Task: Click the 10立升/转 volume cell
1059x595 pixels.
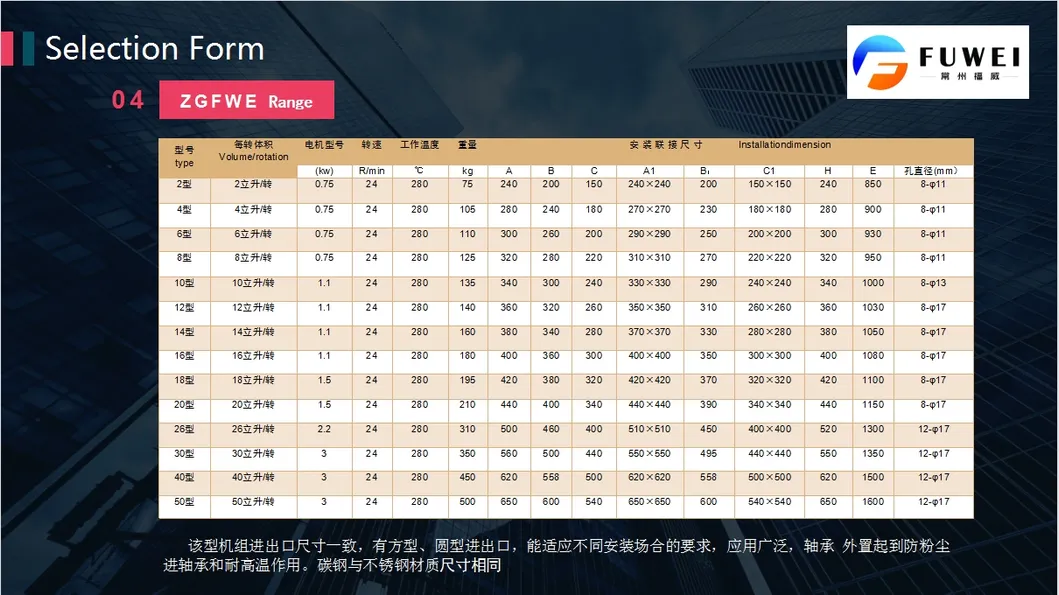Action: pyautogui.click(x=253, y=283)
